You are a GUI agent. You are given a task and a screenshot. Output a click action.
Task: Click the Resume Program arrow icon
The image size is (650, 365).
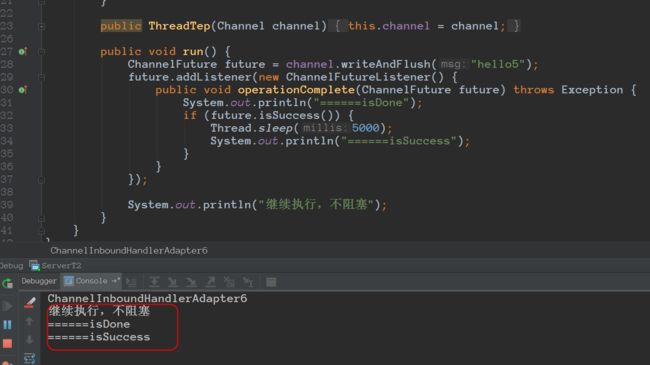click(x=7, y=306)
